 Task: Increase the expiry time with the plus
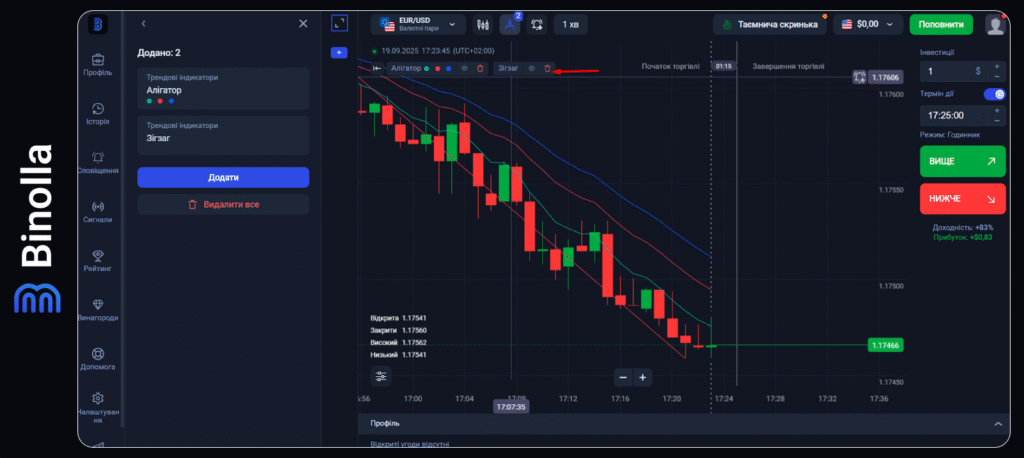tap(997, 110)
